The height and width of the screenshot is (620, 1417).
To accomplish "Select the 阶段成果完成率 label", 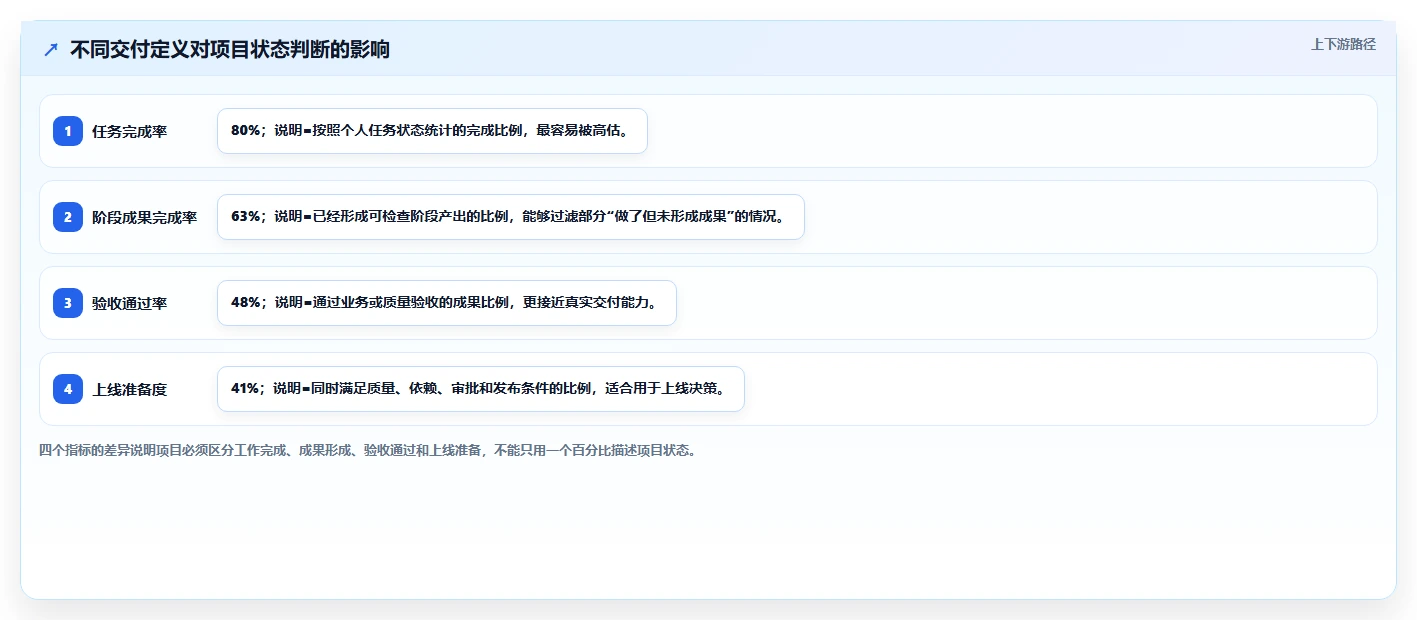I will 144,218.
